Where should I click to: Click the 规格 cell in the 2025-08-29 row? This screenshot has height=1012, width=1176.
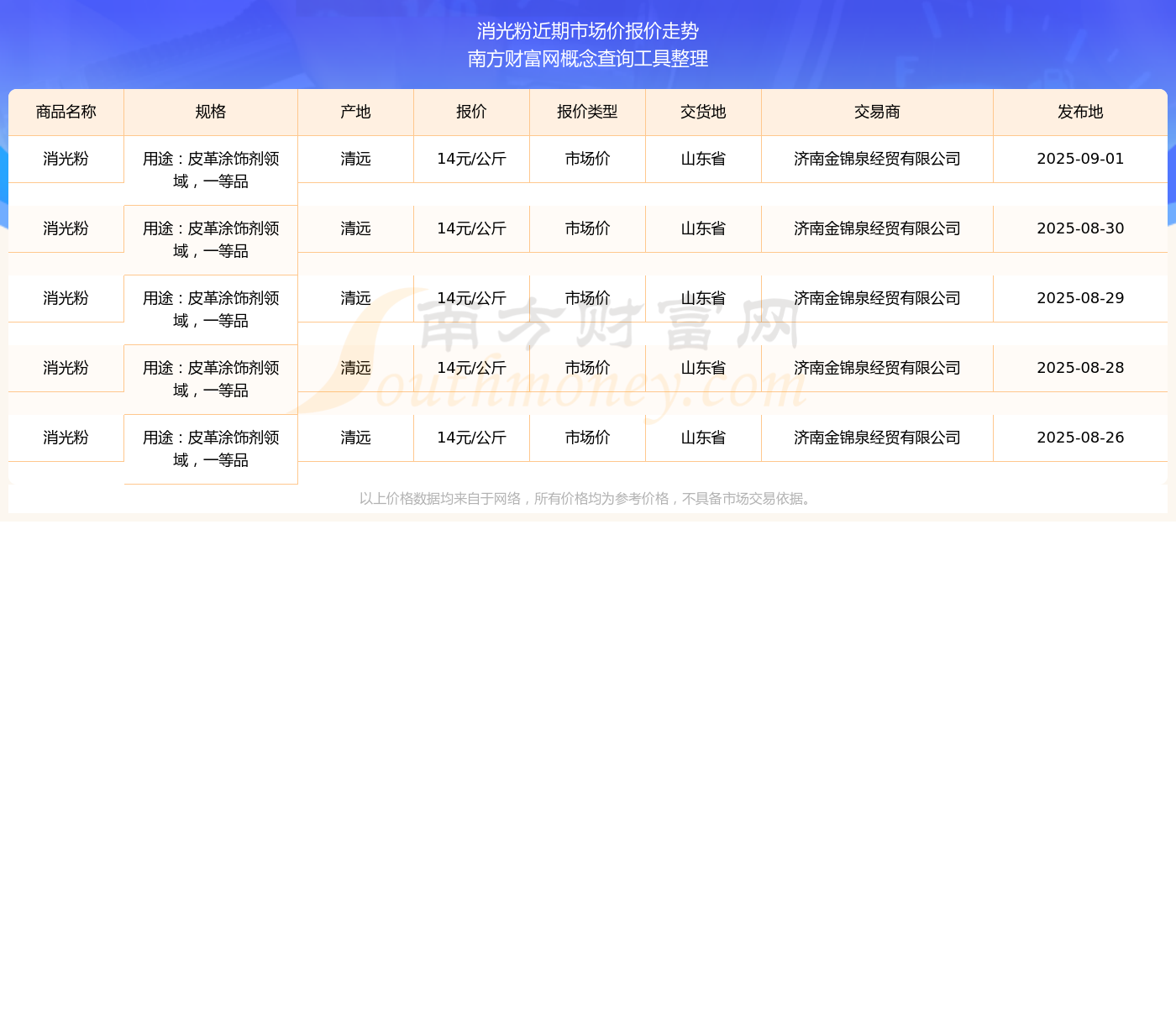[211, 310]
